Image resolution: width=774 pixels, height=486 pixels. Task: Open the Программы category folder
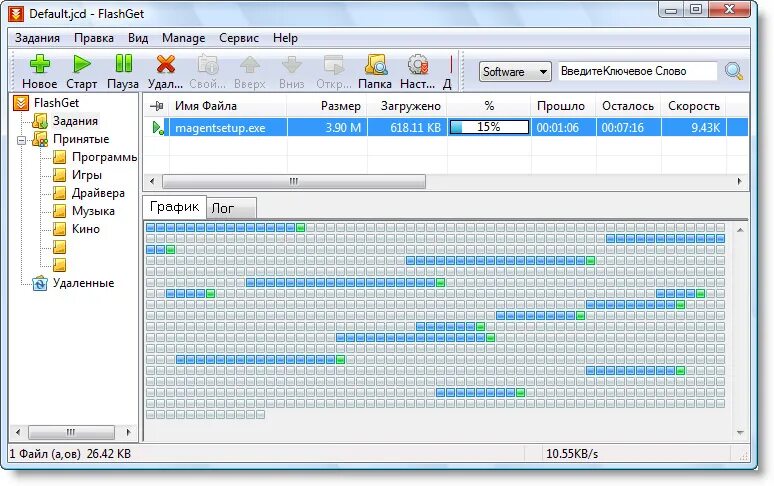[60, 157]
